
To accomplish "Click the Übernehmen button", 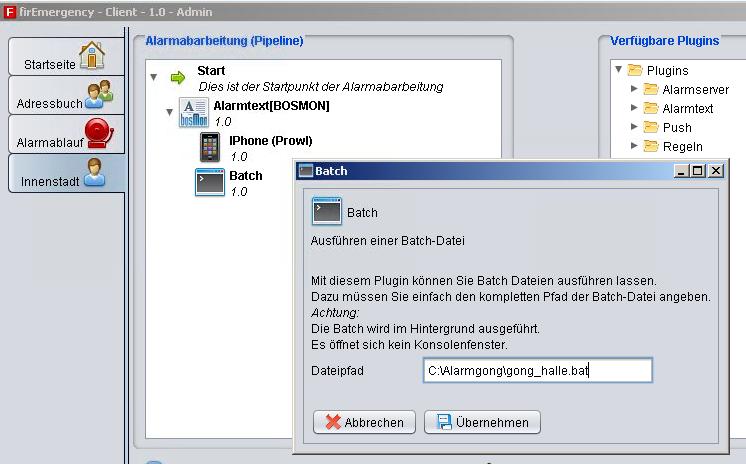I will coord(482,422).
